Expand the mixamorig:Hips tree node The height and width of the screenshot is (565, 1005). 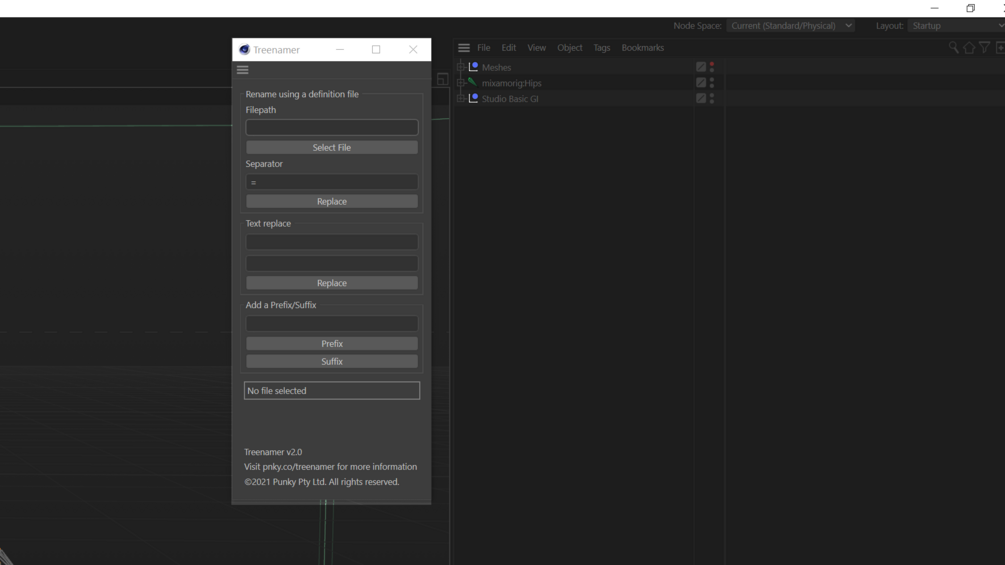(x=460, y=83)
